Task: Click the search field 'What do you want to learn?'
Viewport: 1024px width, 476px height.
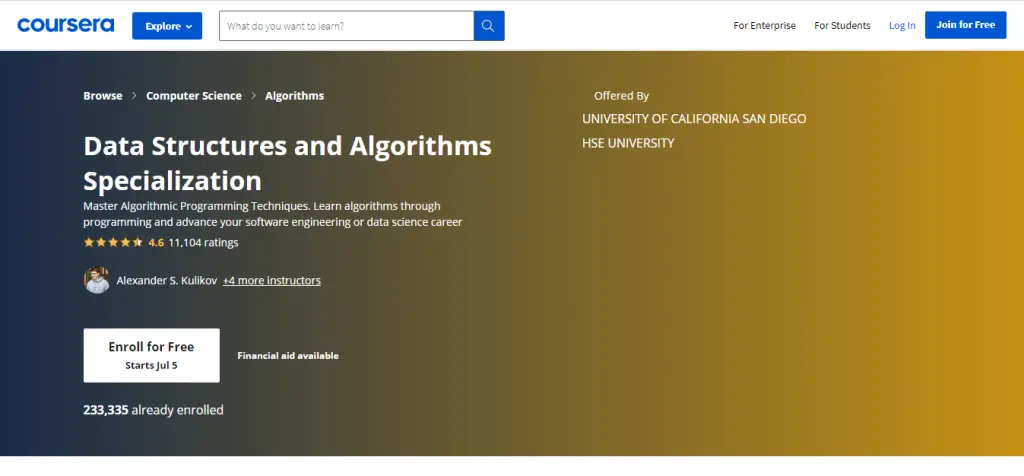Action: pyautogui.click(x=346, y=26)
